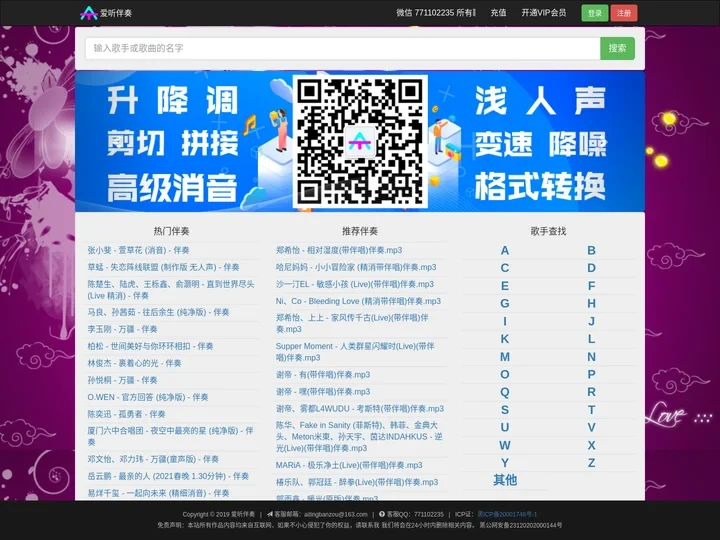Open 柏松 - 世间美好与你环环相扣 link
Image resolution: width=720 pixels, height=540 pixels.
(x=150, y=346)
